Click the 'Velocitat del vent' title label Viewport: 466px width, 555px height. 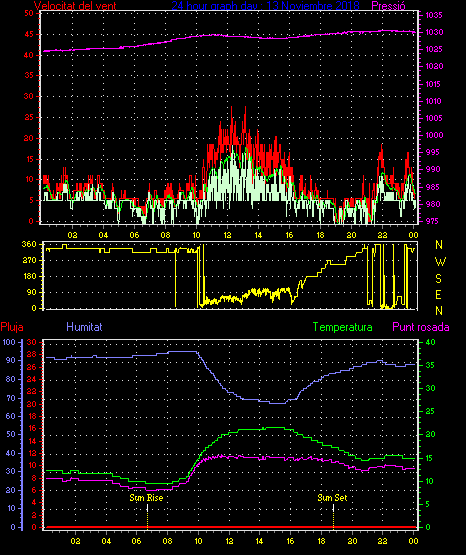click(75, 6)
